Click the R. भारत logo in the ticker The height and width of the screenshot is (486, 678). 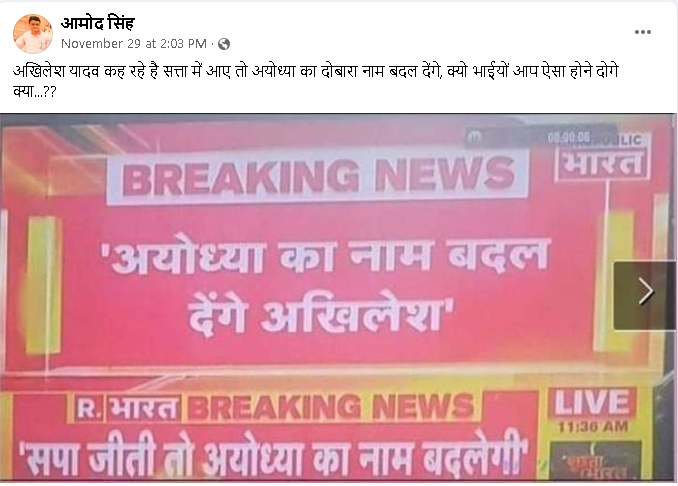(x=127, y=408)
